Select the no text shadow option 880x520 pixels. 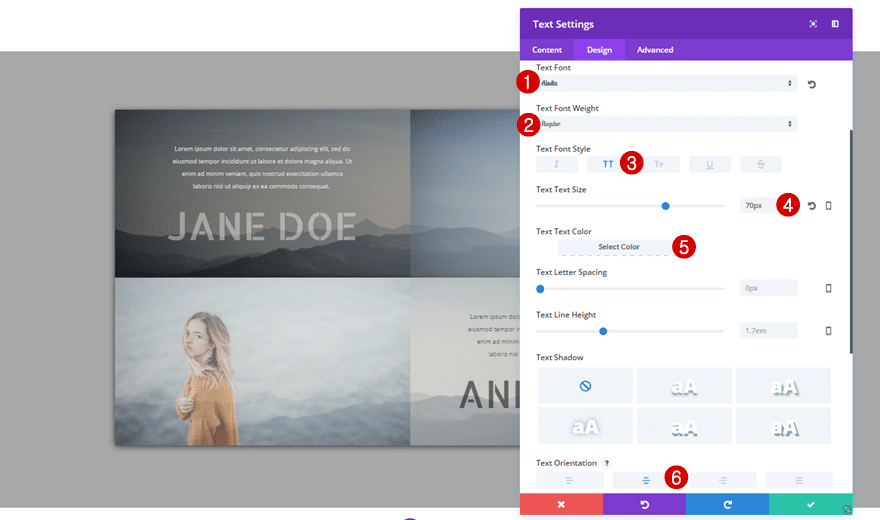585,385
